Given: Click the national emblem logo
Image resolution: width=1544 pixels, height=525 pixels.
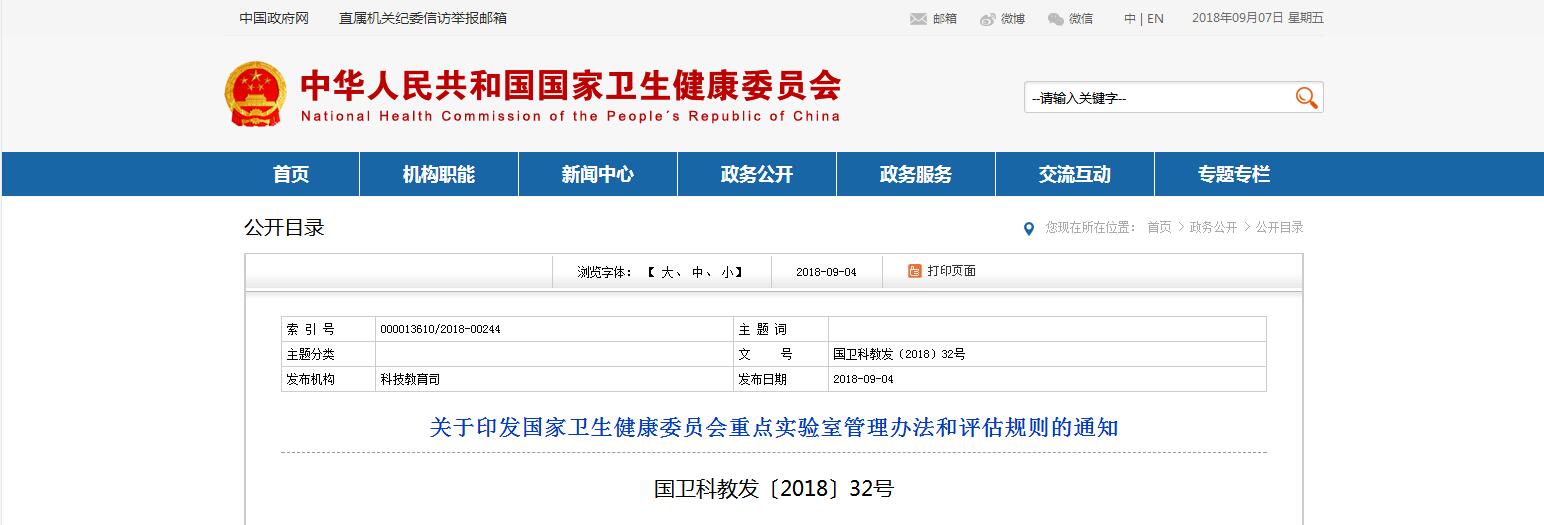Looking at the screenshot, I should tap(255, 94).
